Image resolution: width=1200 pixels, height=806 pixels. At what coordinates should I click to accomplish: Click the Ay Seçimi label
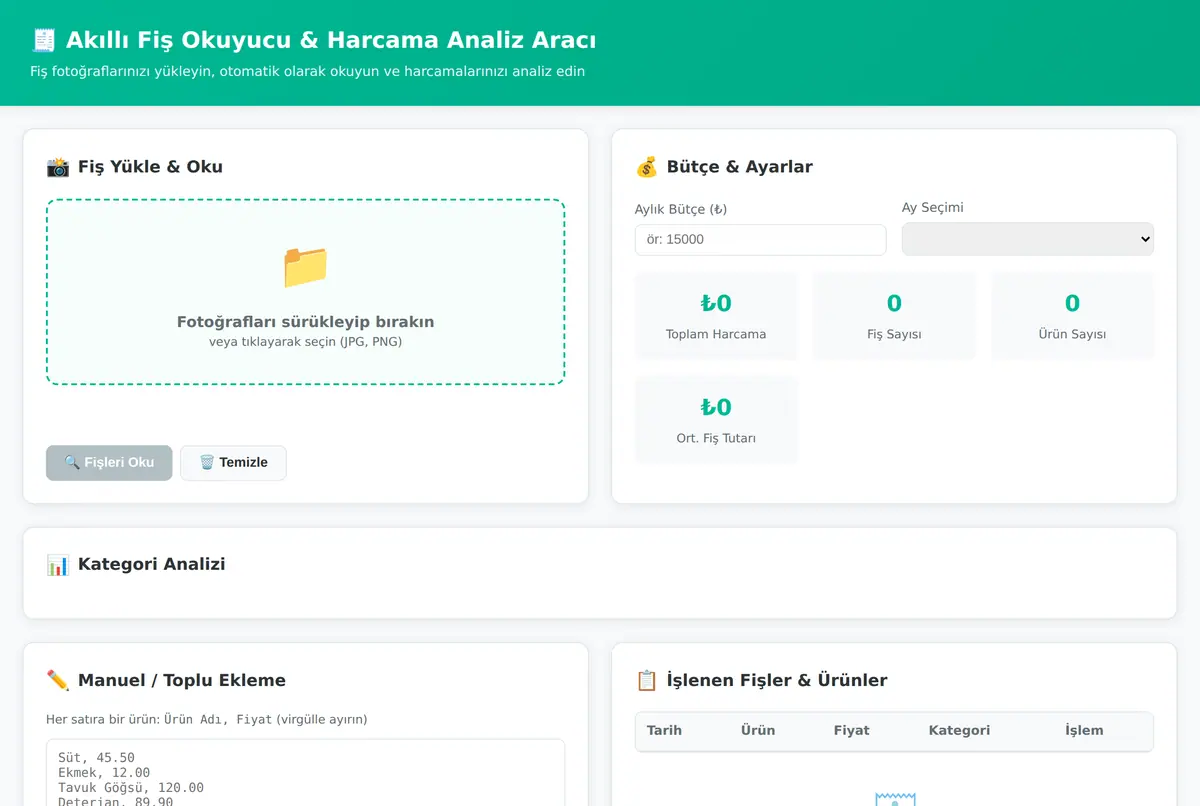click(933, 208)
